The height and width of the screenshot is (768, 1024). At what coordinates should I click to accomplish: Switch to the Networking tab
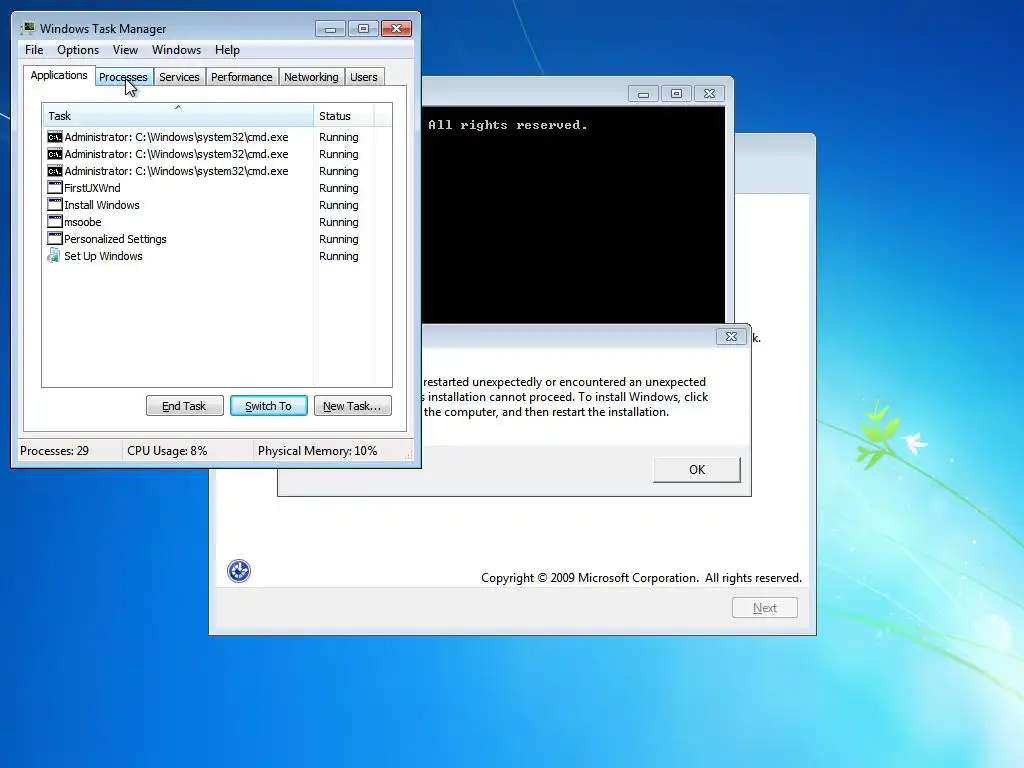pos(312,77)
